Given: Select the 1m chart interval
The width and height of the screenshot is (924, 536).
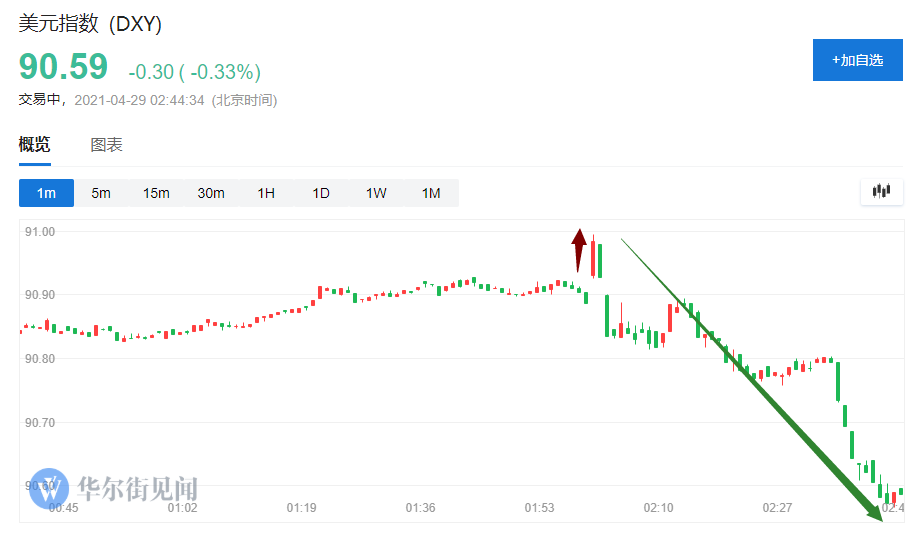Looking at the screenshot, I should (46, 193).
